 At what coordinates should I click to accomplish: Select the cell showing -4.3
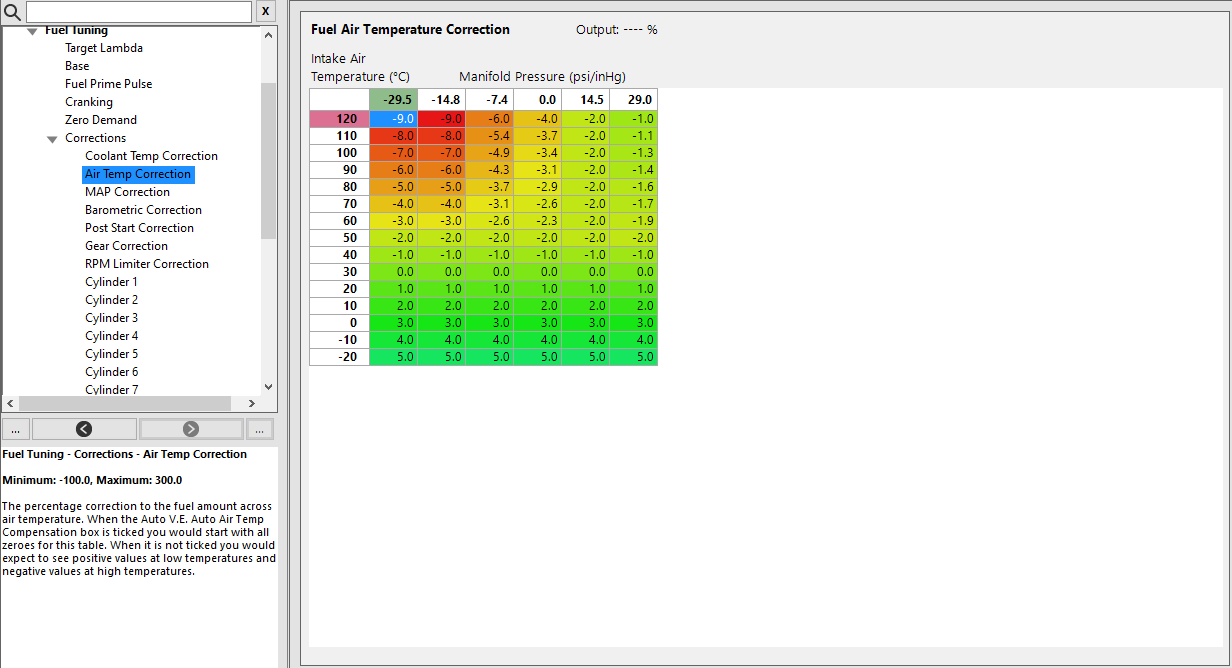click(x=490, y=169)
